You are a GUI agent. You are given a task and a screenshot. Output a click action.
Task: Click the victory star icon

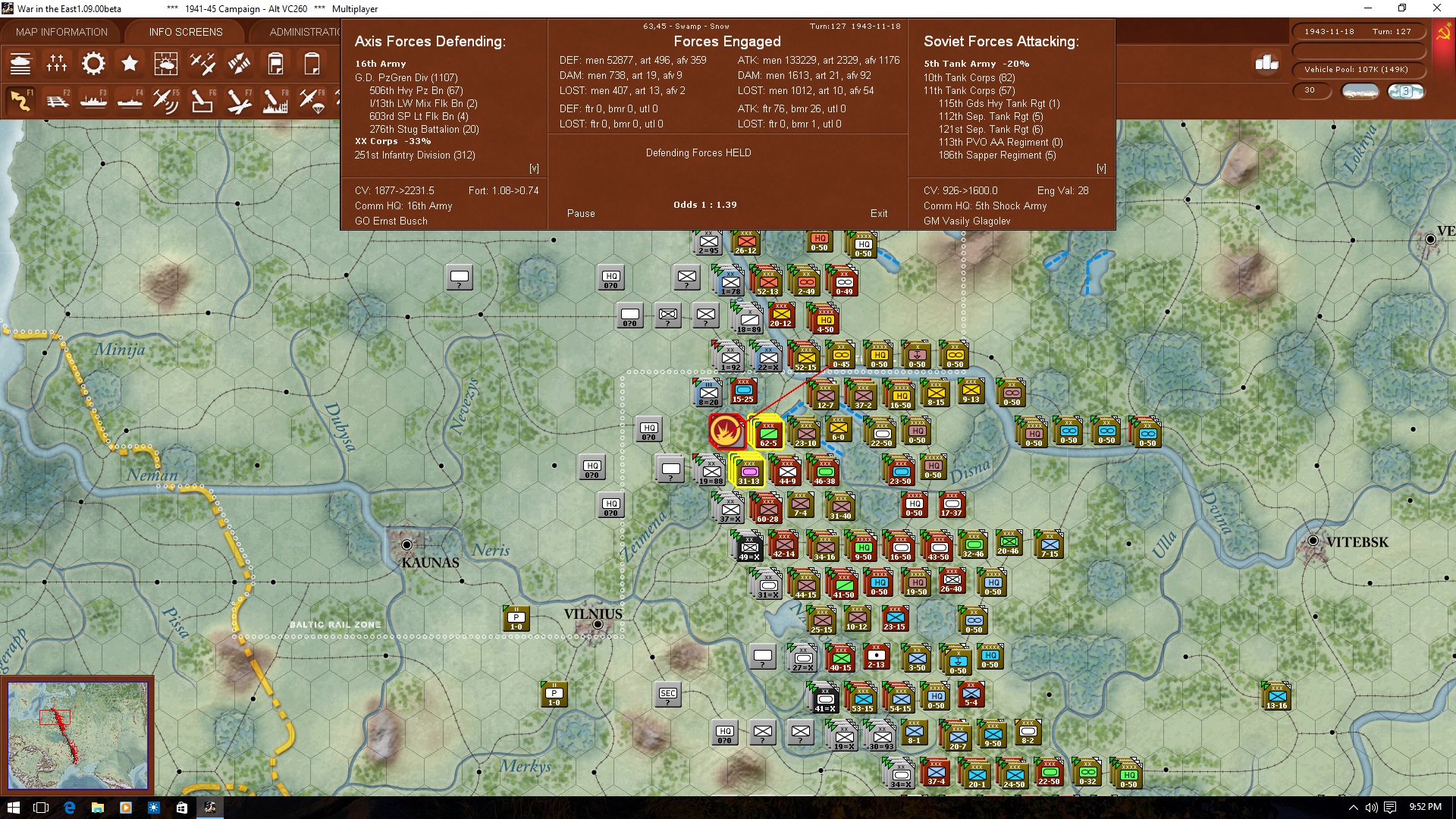(x=130, y=64)
